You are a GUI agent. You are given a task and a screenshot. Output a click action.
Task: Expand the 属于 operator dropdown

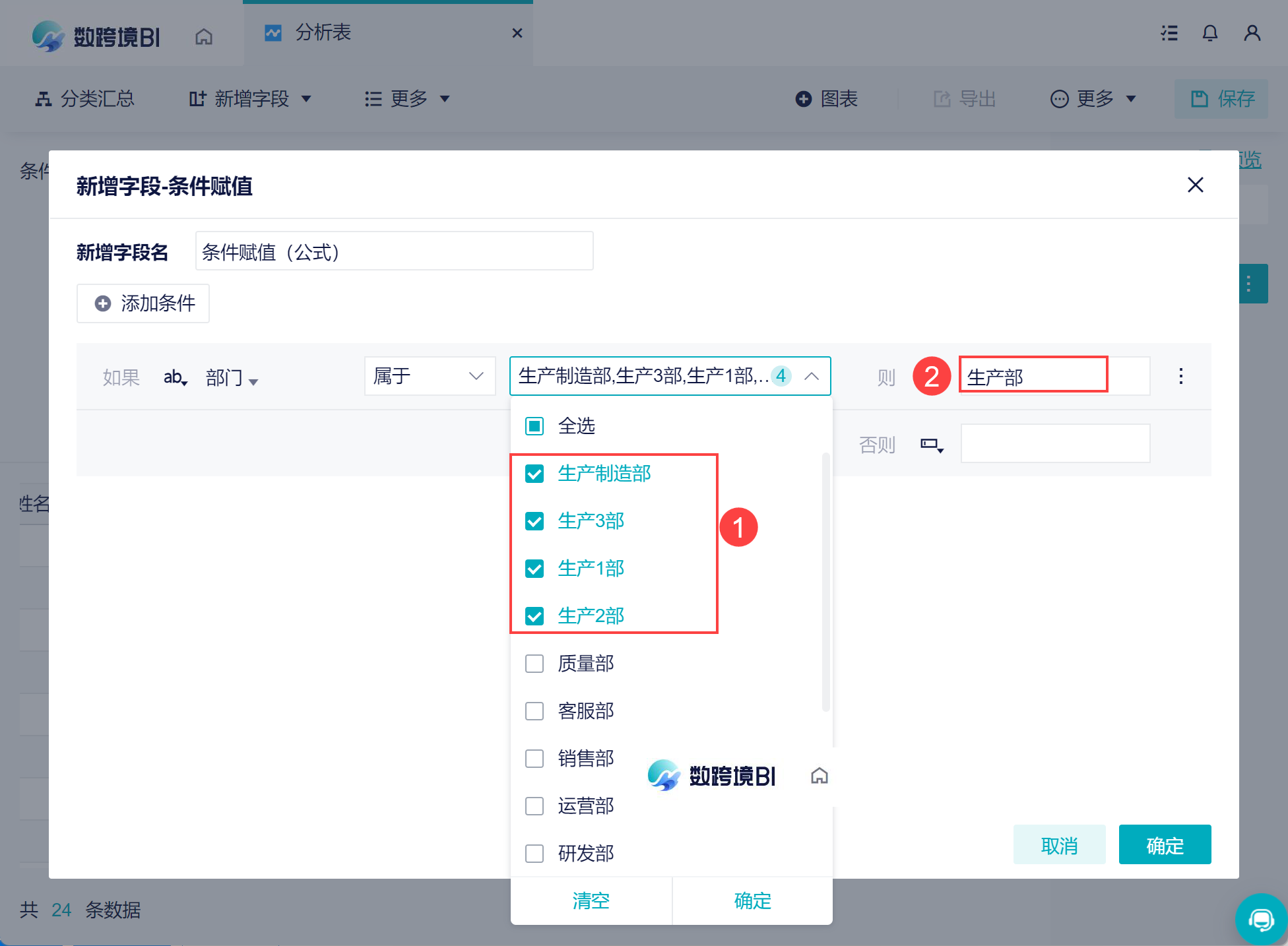(430, 376)
